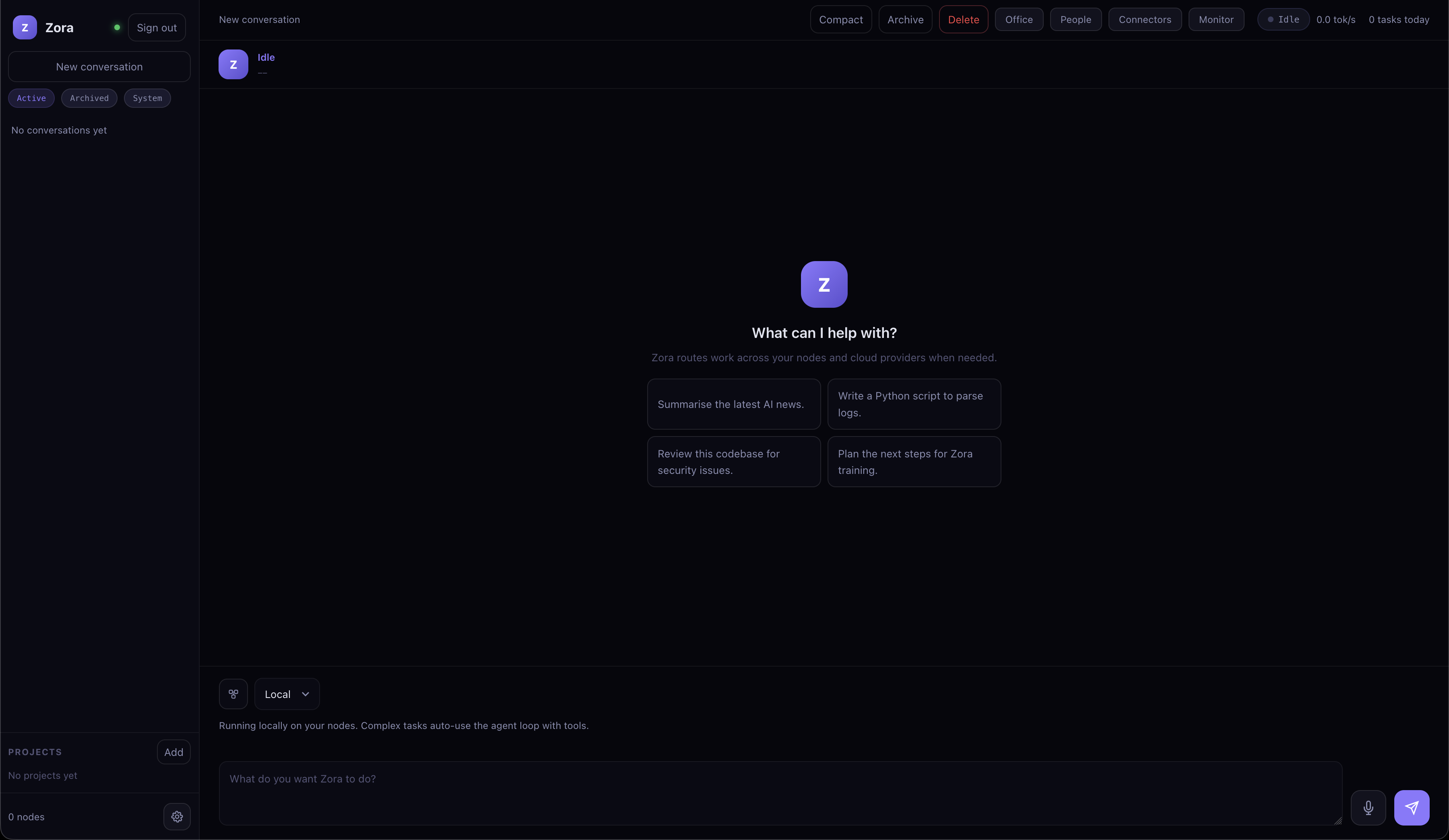
Task: Click the large Z avatar in the center
Action: (824, 284)
